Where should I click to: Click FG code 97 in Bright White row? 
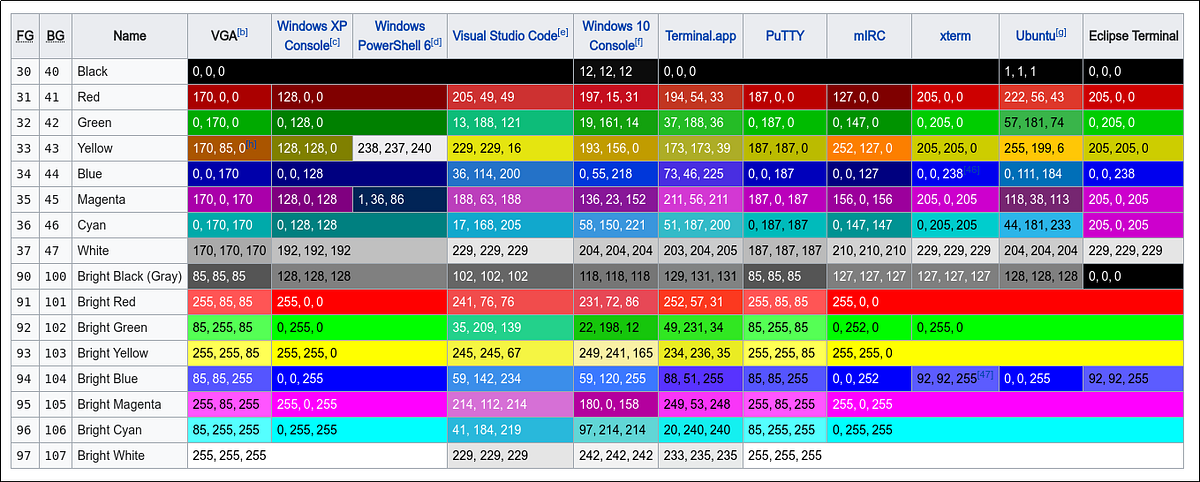tap(24, 455)
